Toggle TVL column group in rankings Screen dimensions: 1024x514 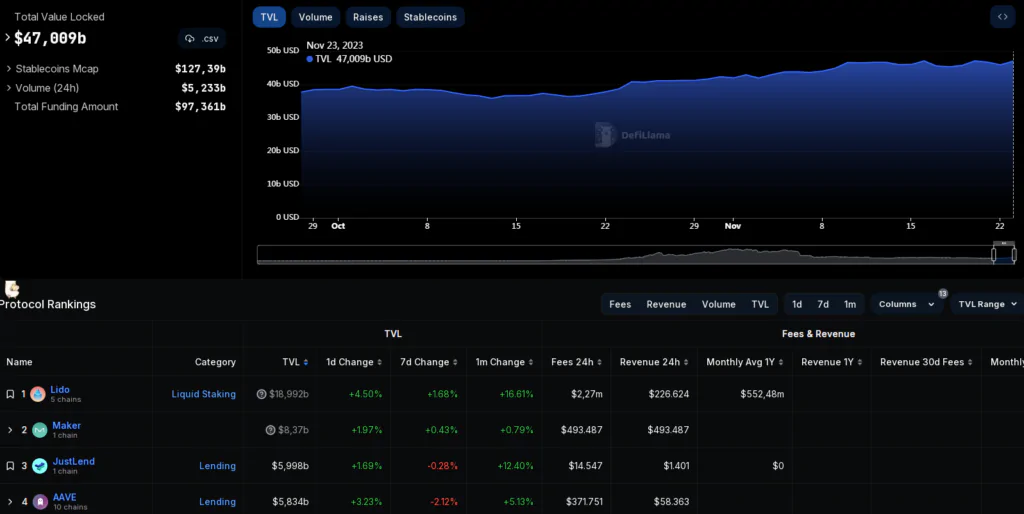pyautogui.click(x=760, y=304)
